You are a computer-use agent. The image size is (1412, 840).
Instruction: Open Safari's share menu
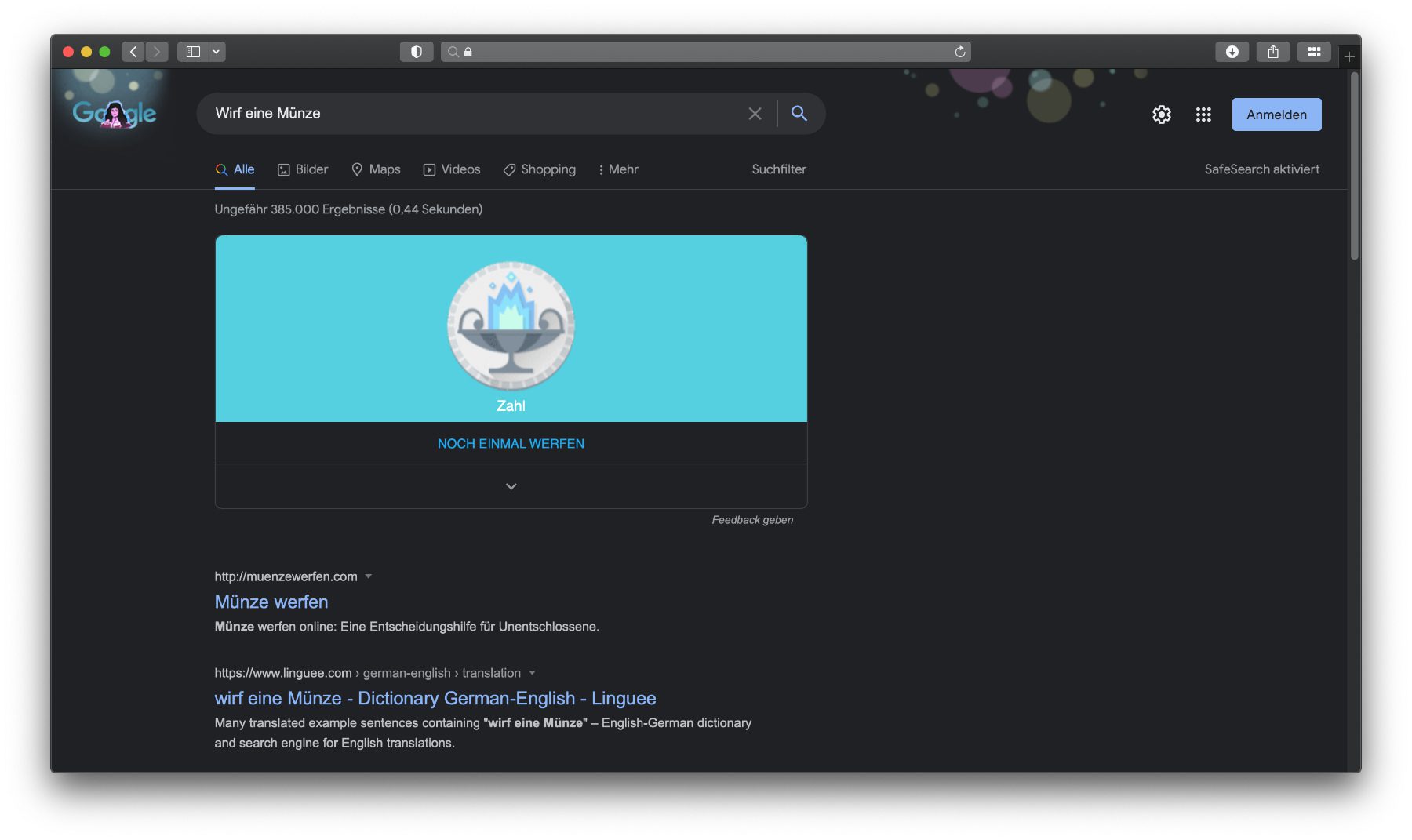coord(1272,52)
